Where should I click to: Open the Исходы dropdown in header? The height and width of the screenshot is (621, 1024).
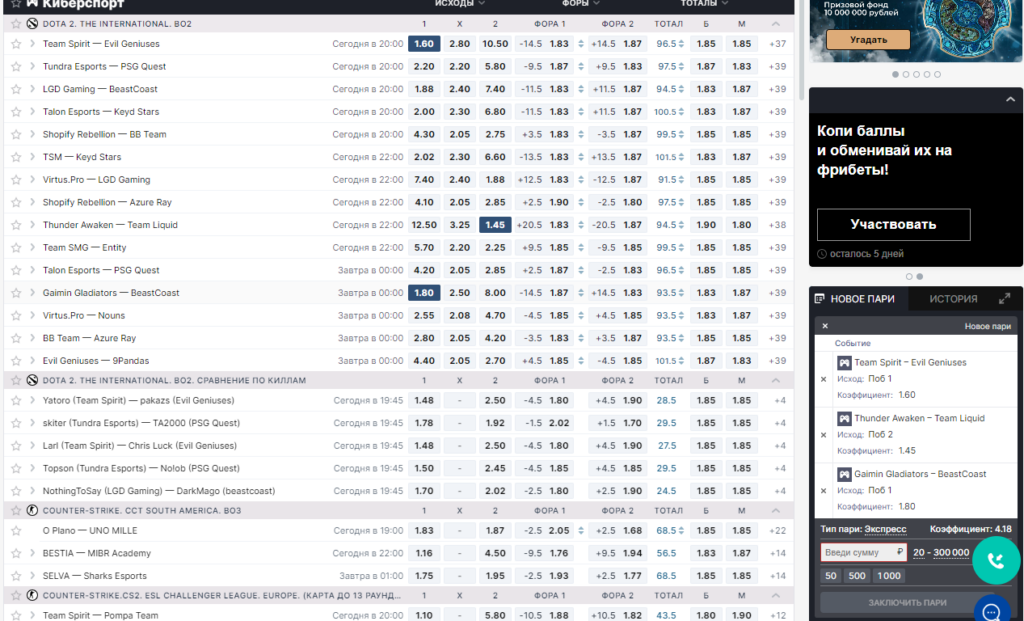point(460,4)
